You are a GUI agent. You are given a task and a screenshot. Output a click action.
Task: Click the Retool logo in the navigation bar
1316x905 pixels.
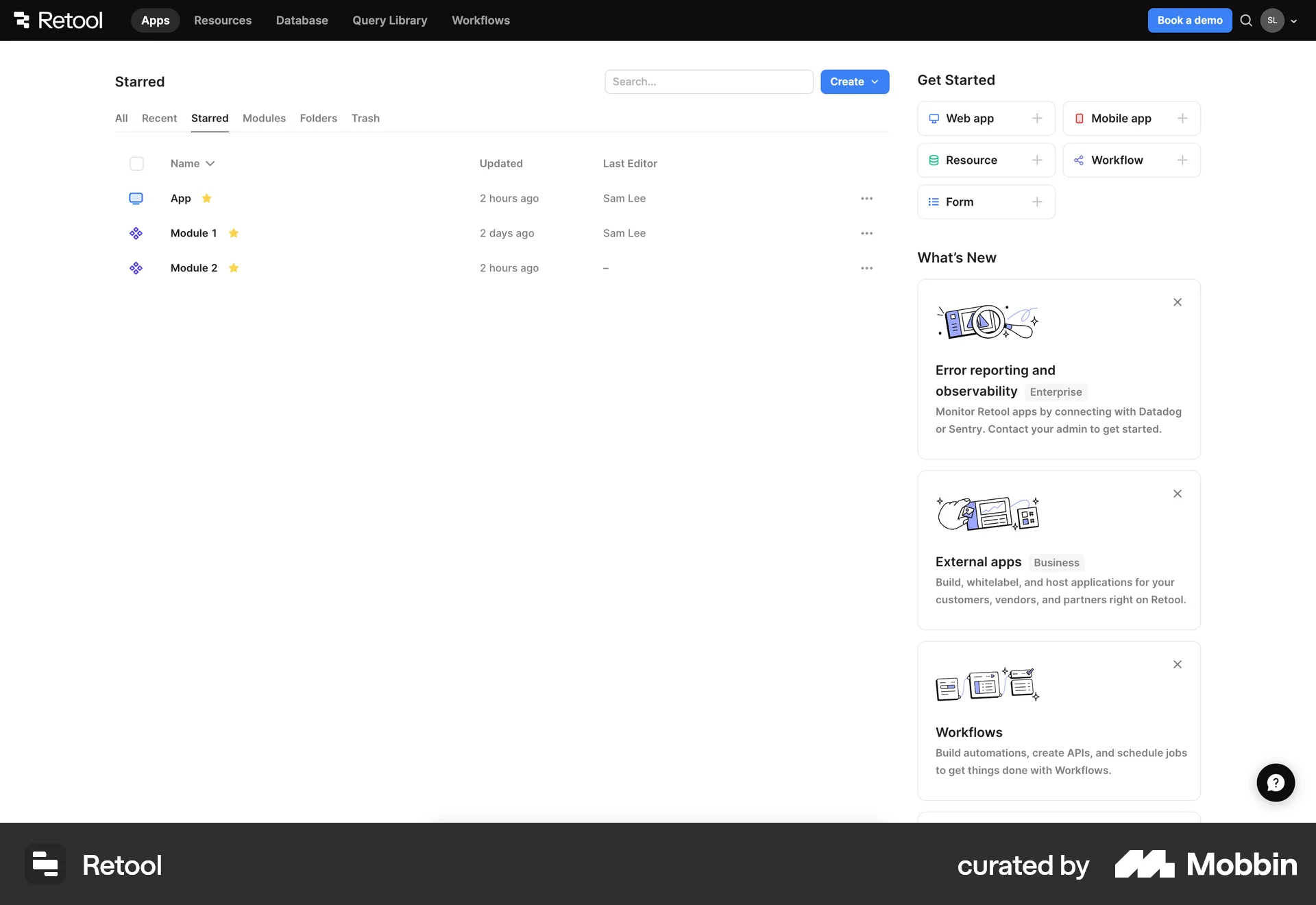(x=57, y=20)
